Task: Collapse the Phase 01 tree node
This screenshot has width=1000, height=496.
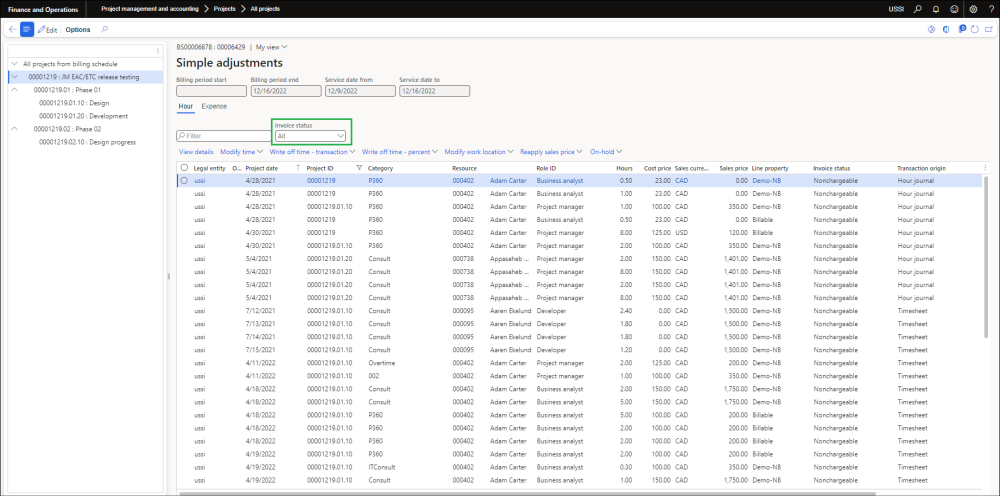Action: (x=16, y=90)
